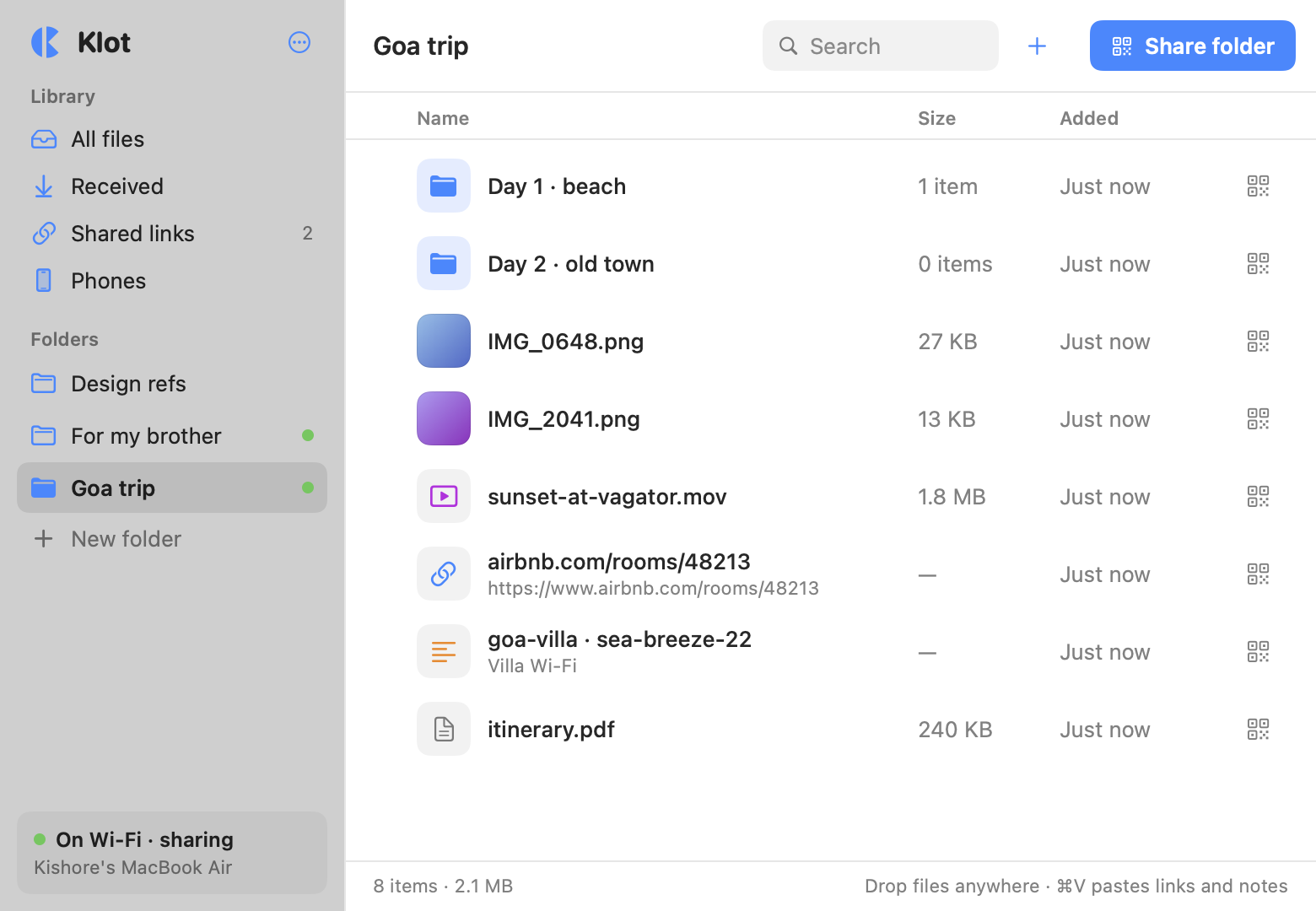
Task: Show QR code for airbnb.com/rooms/48213
Action: coord(1258,574)
